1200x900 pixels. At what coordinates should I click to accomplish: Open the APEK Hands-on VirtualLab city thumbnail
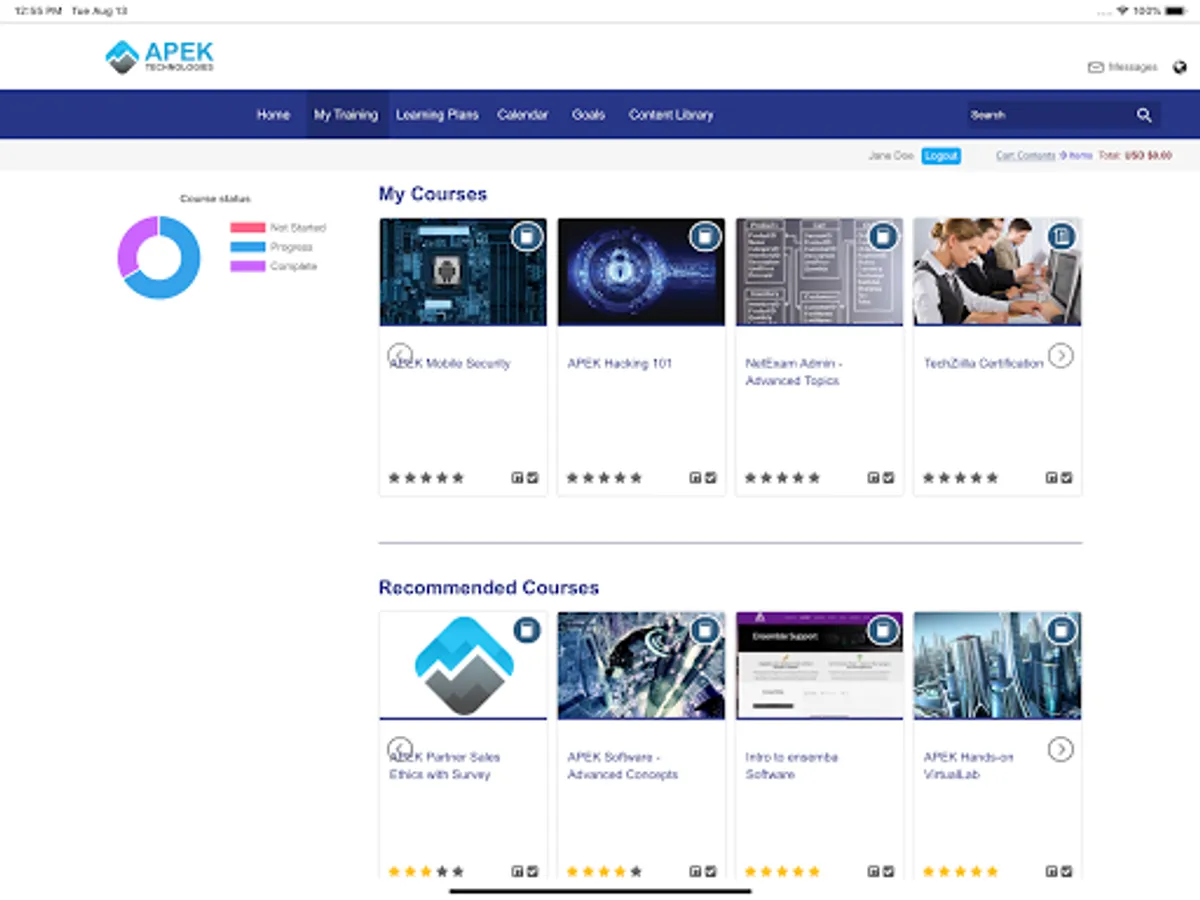997,664
